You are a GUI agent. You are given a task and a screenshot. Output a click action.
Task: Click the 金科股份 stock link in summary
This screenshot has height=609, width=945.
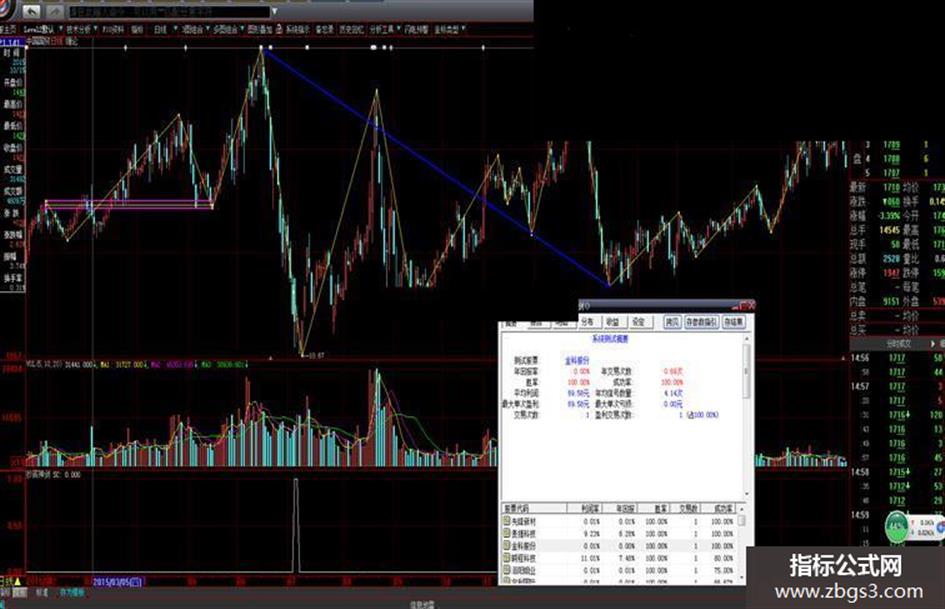577,361
